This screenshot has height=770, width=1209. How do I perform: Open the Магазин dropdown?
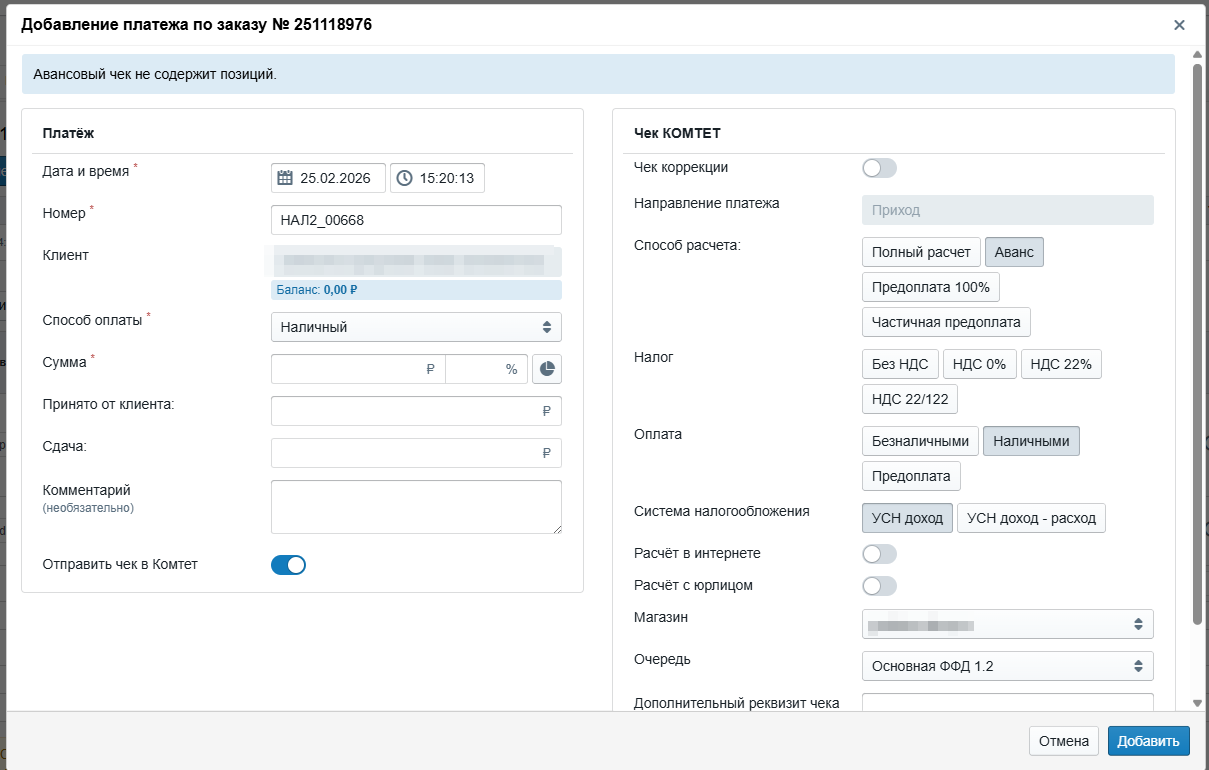tap(1008, 624)
